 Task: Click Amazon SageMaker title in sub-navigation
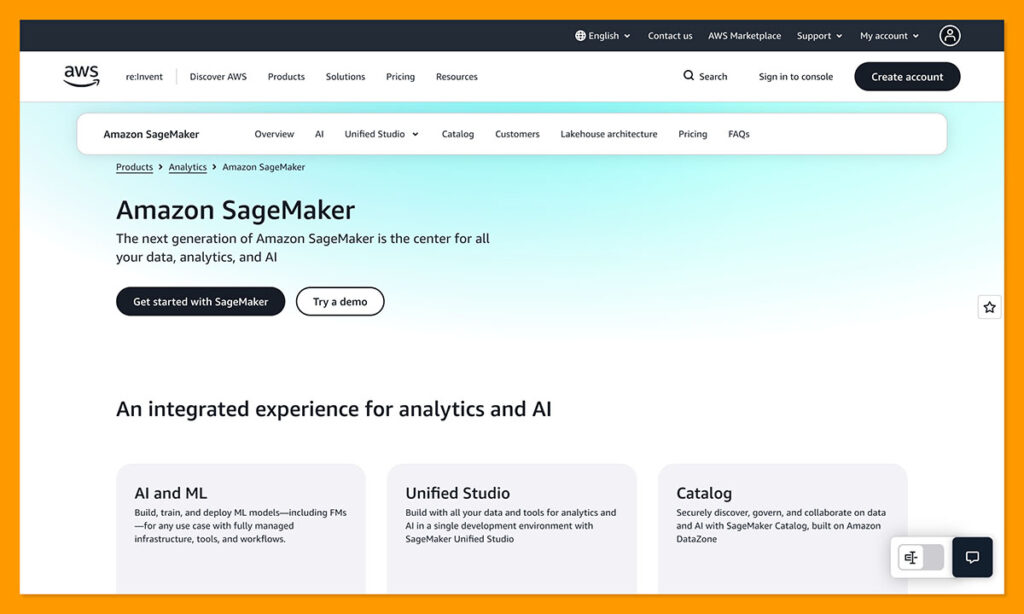(x=151, y=134)
